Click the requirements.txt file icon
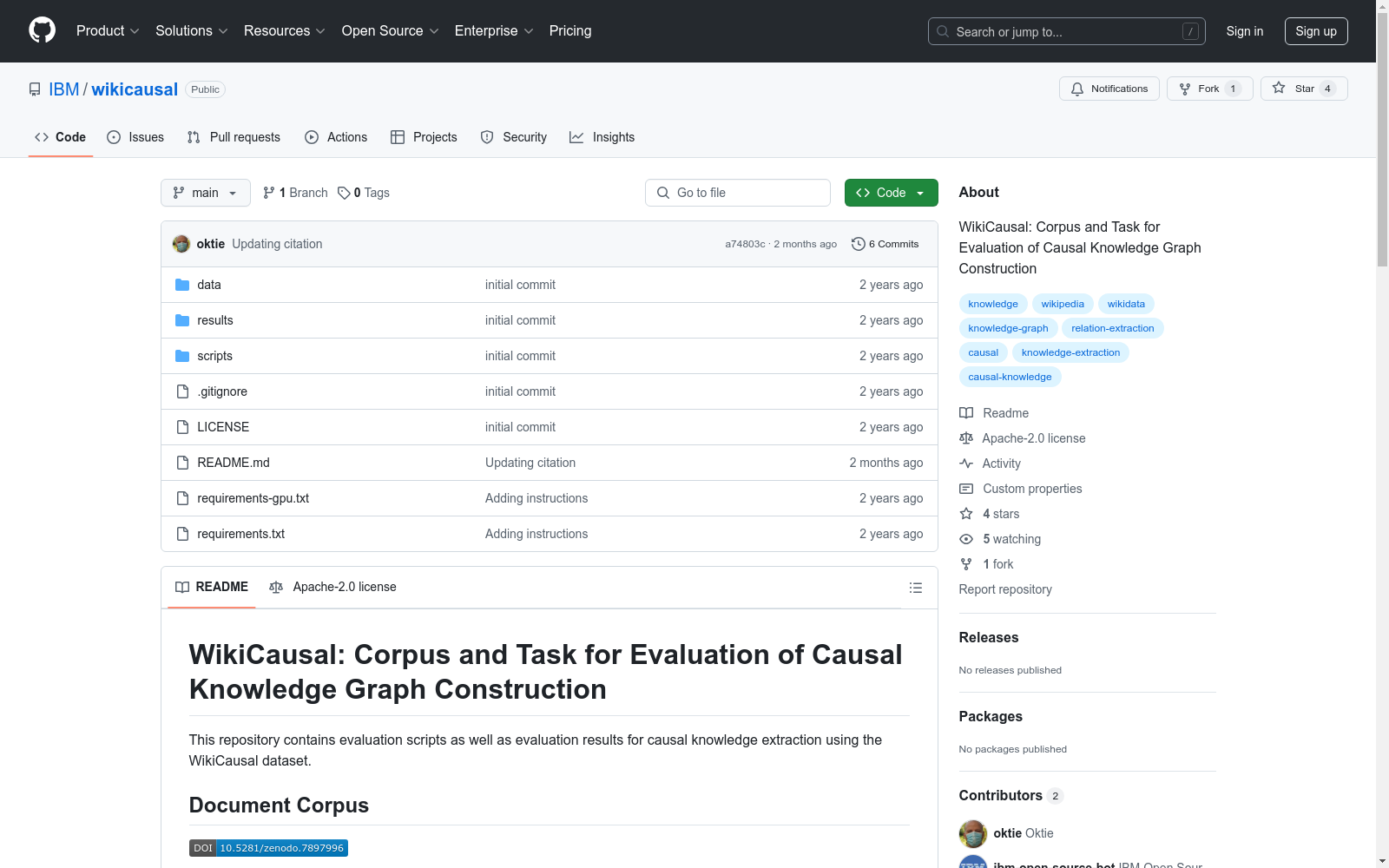Image resolution: width=1389 pixels, height=868 pixels. (182, 534)
